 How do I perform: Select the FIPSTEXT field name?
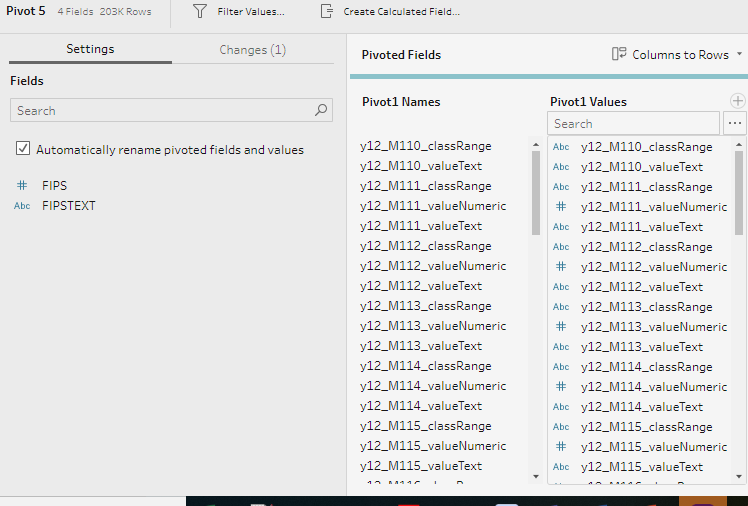(69, 206)
